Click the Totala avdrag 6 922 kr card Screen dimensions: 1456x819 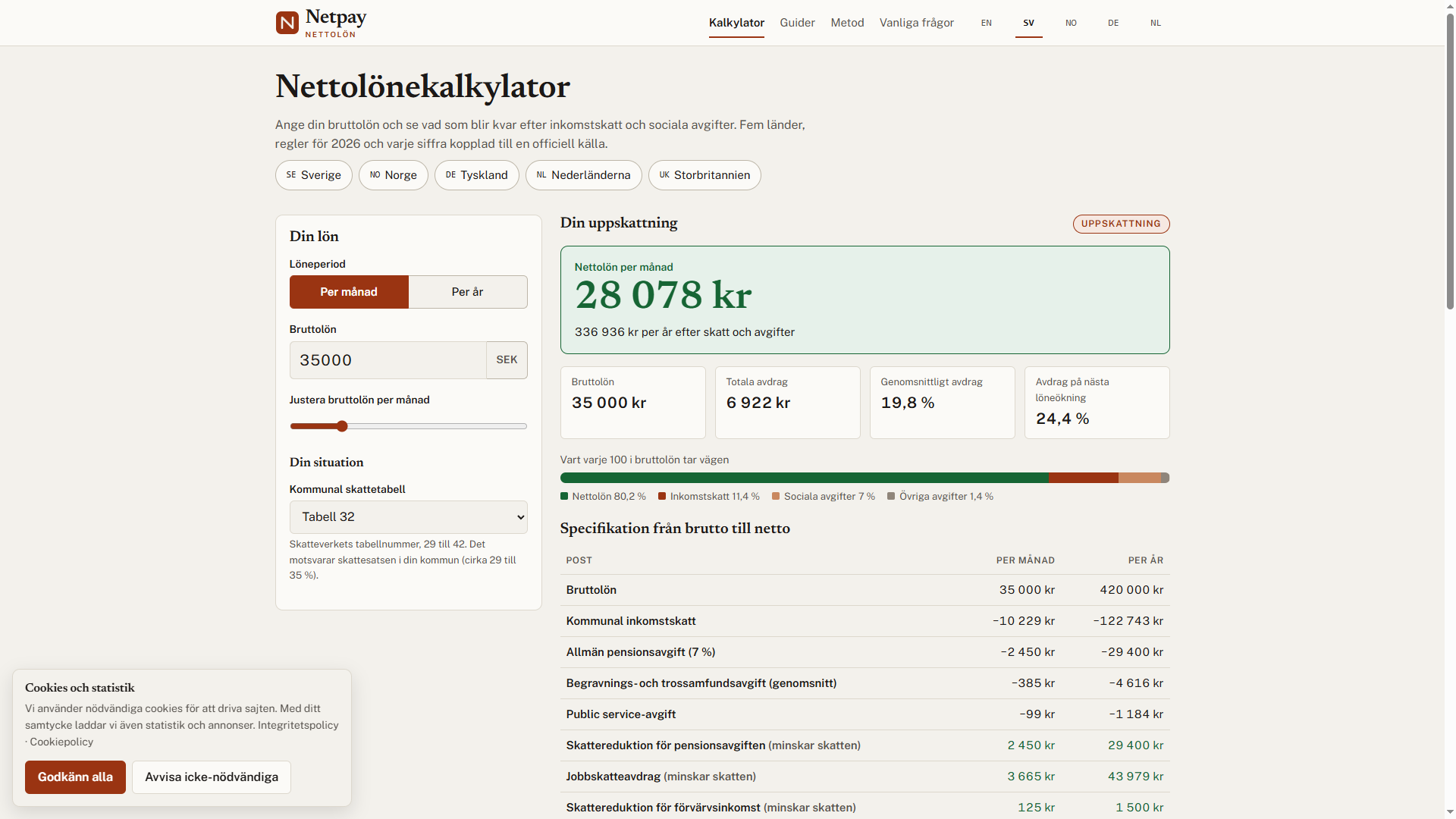[787, 403]
